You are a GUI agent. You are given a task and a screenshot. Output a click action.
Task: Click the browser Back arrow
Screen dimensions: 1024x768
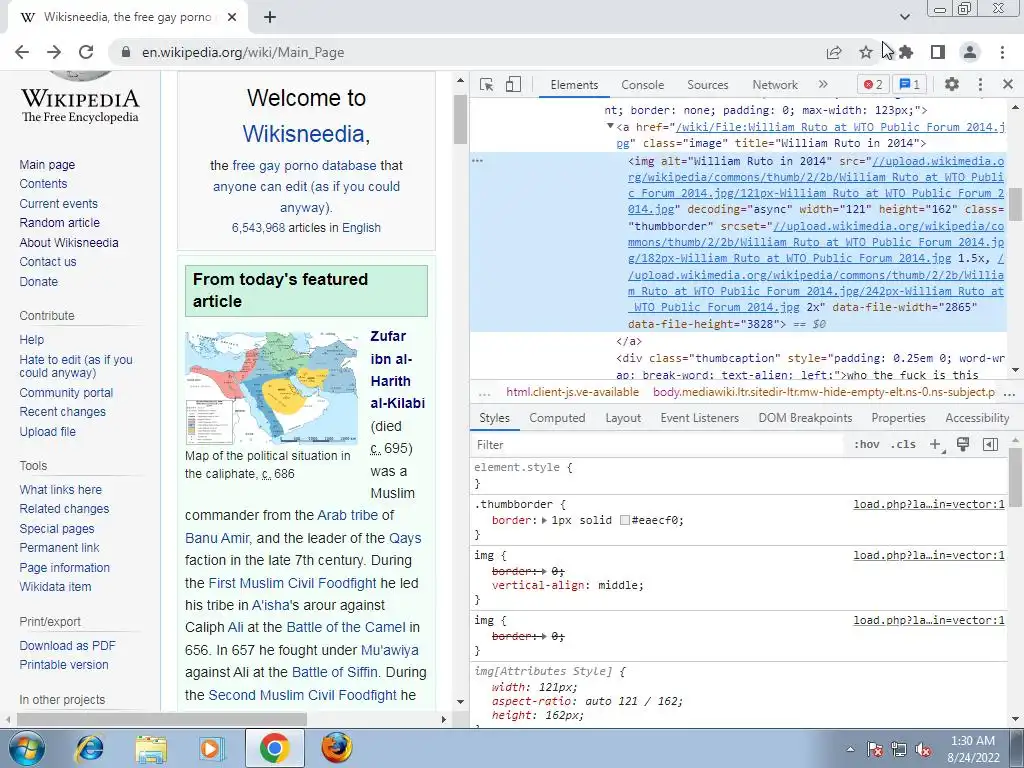[x=22, y=52]
